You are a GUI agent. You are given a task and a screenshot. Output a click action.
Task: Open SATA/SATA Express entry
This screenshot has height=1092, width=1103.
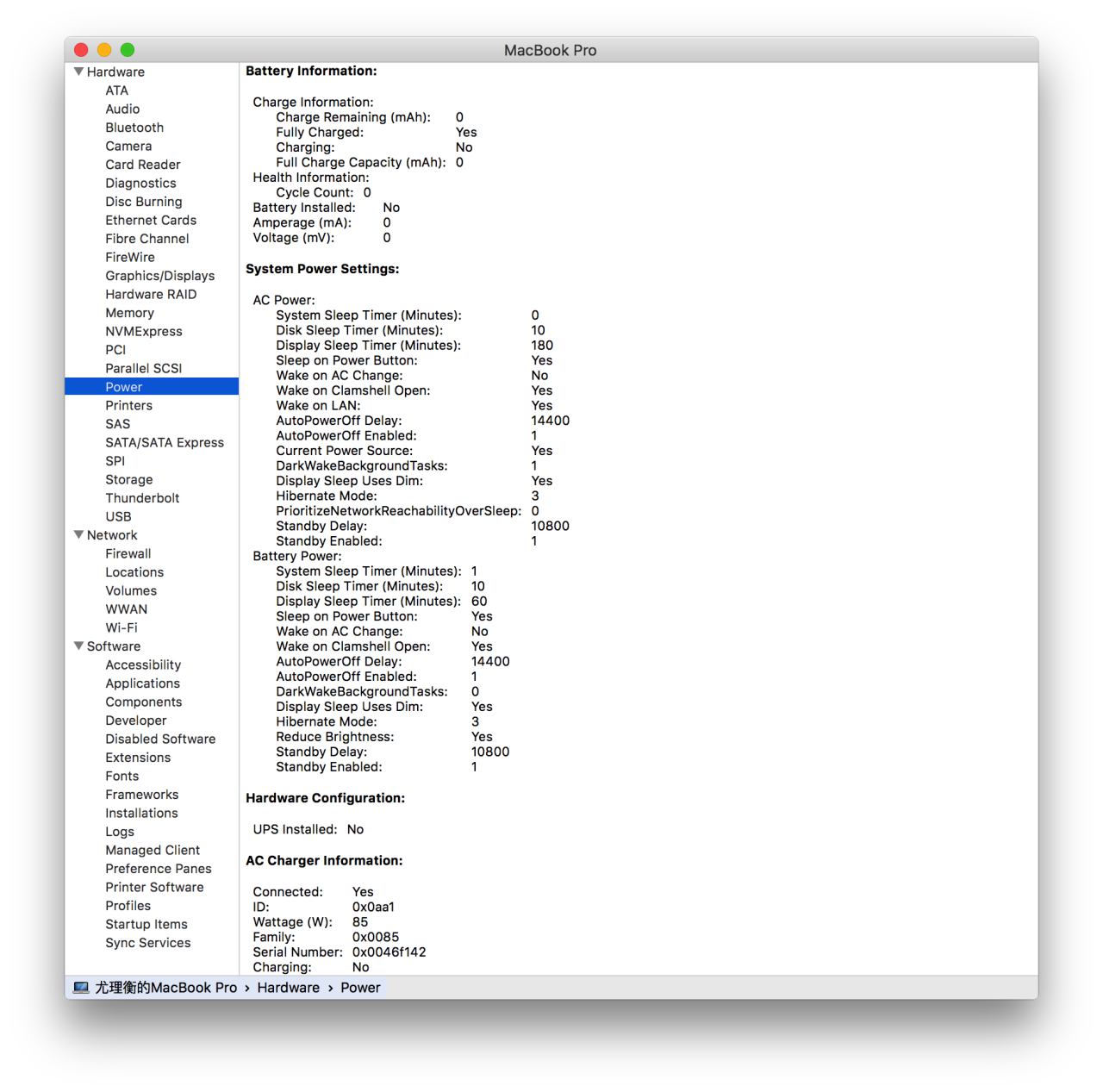(165, 442)
